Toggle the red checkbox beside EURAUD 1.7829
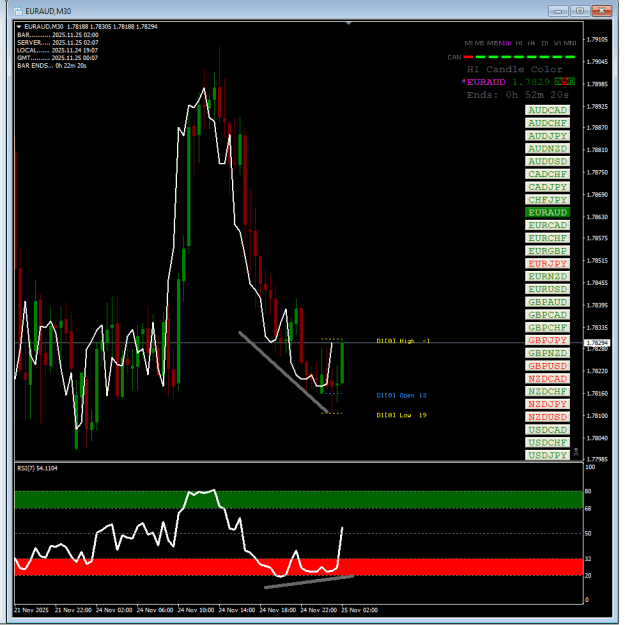The width and height of the screenshot is (625, 625). [565, 82]
